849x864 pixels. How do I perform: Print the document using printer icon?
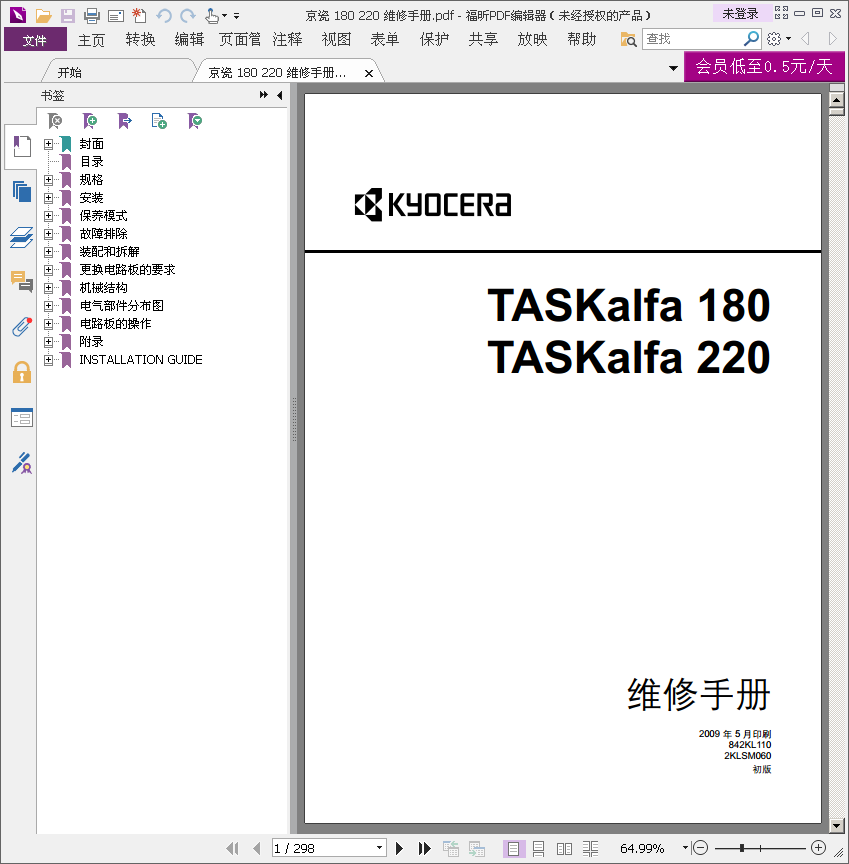91,15
